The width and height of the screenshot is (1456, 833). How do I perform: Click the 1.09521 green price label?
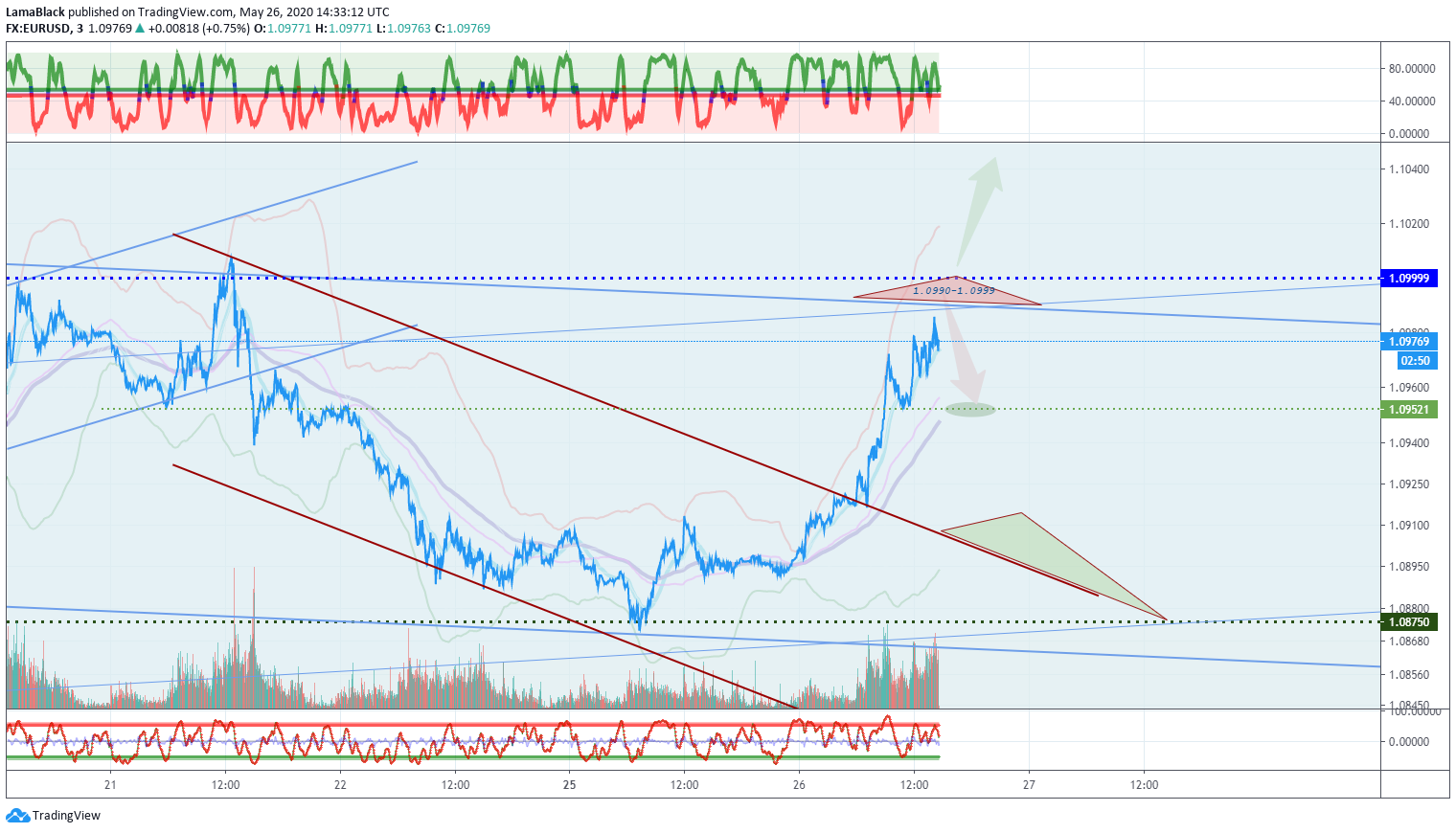click(x=1409, y=410)
